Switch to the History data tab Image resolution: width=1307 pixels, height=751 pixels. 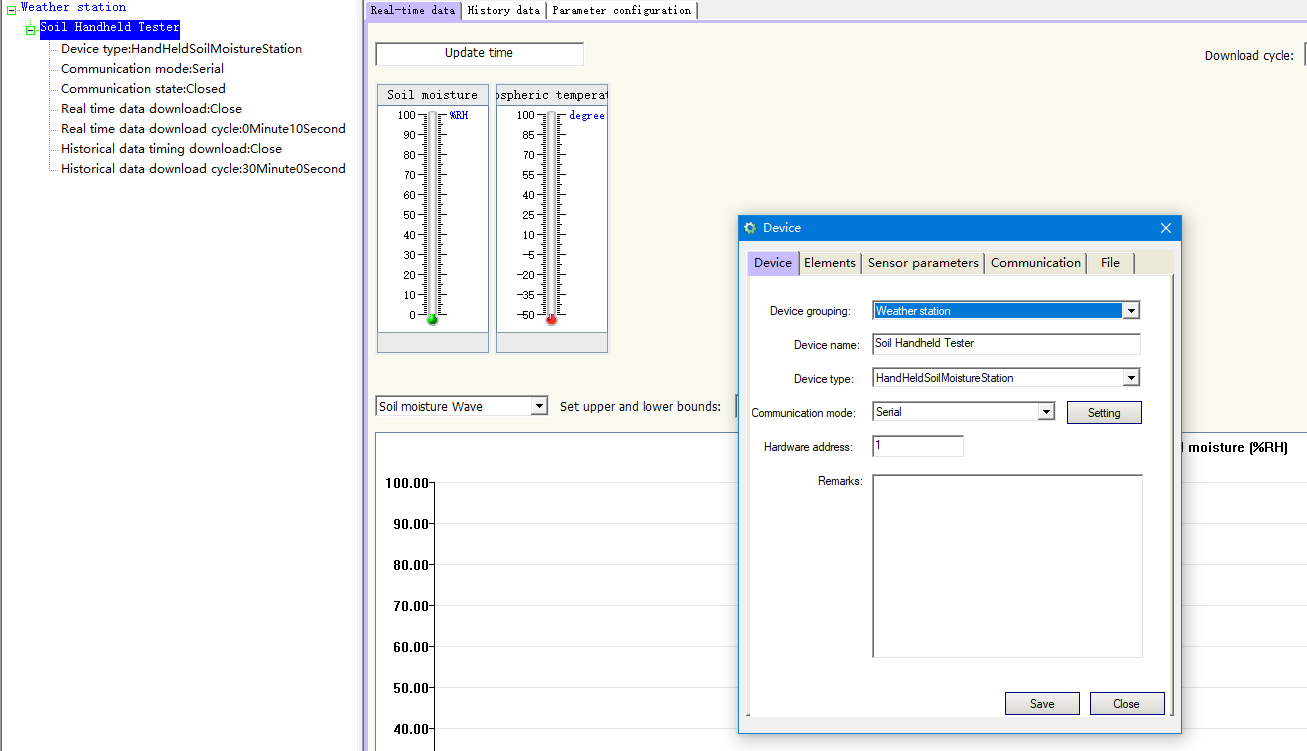coord(504,10)
